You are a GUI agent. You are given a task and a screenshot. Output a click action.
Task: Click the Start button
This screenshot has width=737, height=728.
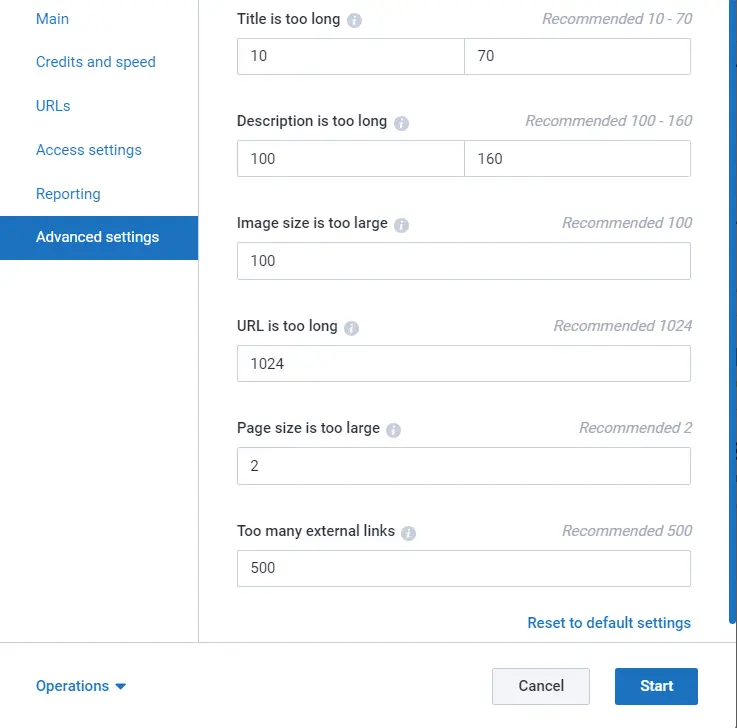pyautogui.click(x=656, y=686)
